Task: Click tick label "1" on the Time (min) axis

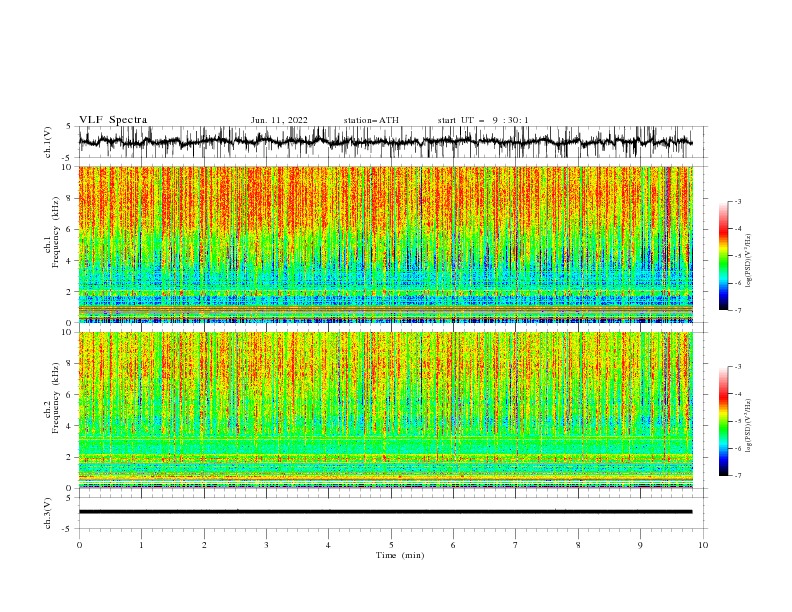Action: pos(141,545)
